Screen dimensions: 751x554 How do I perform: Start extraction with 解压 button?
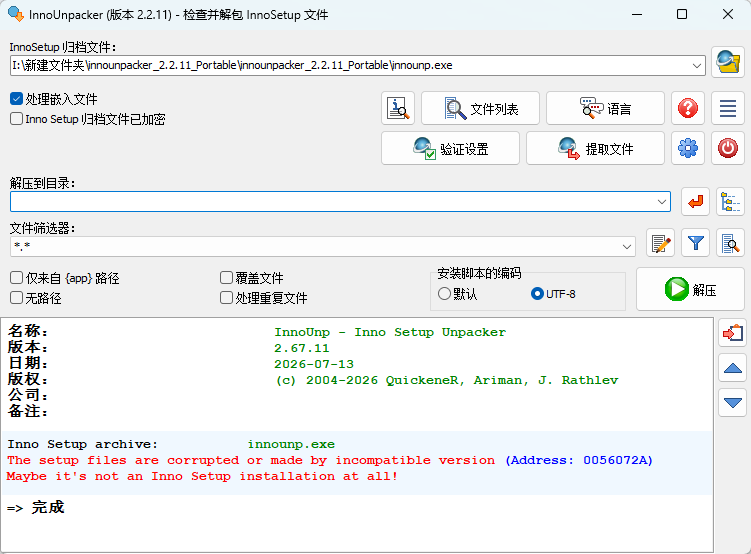click(x=690, y=289)
